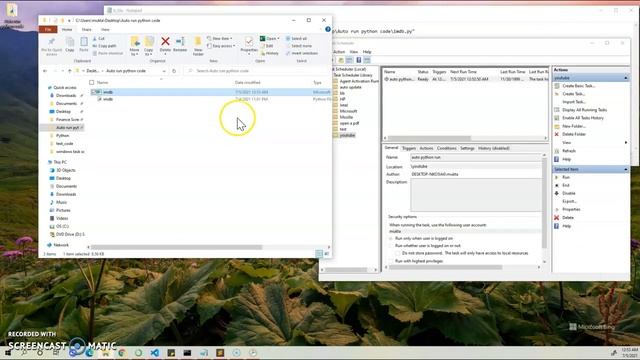Click End in Selected Item actions
Screen dimensions: 640x360
(566, 185)
